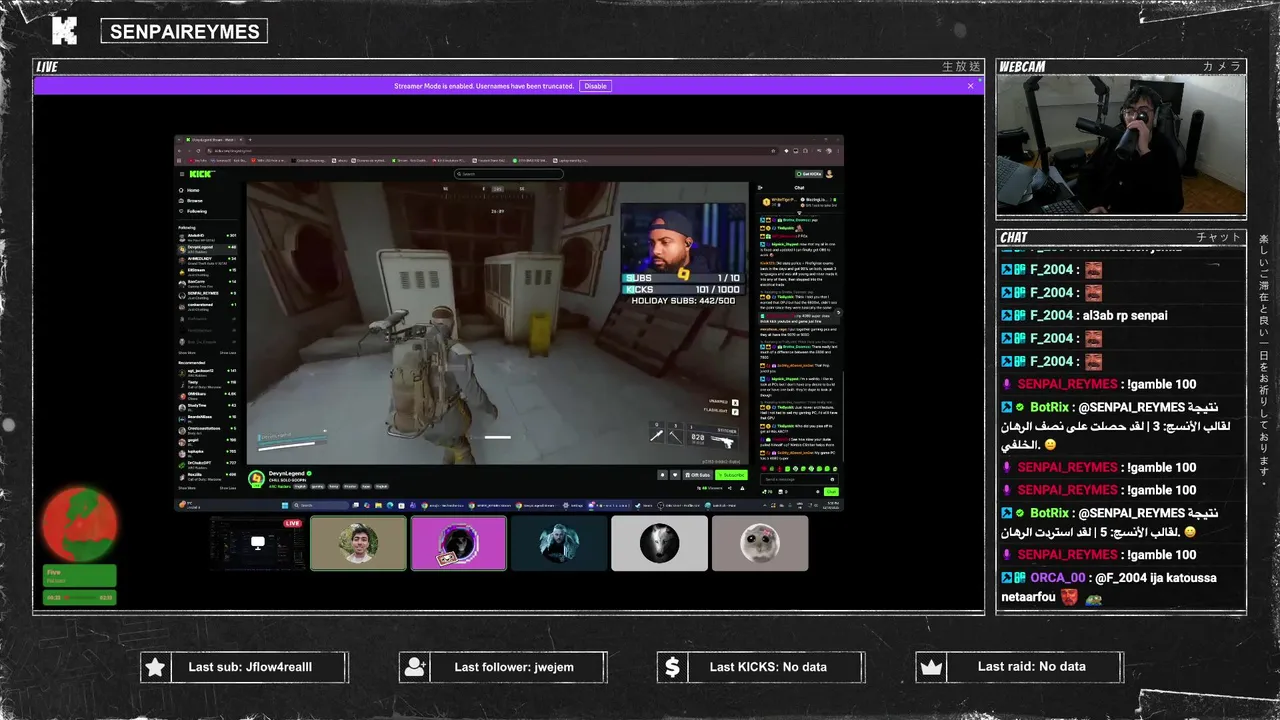Click the Kick hamburger menu icon

182,174
